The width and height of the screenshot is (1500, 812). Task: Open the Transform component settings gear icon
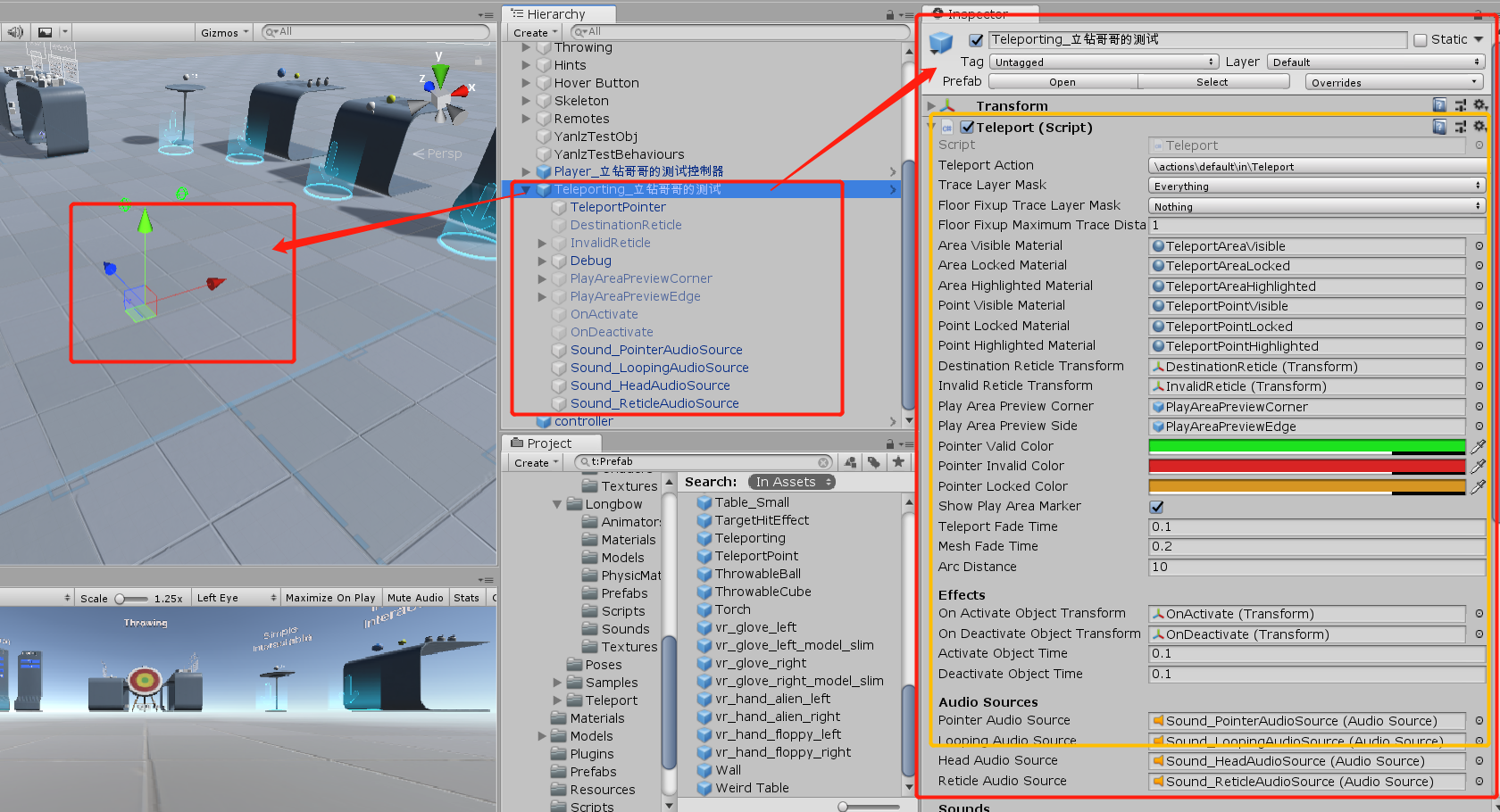click(1480, 104)
